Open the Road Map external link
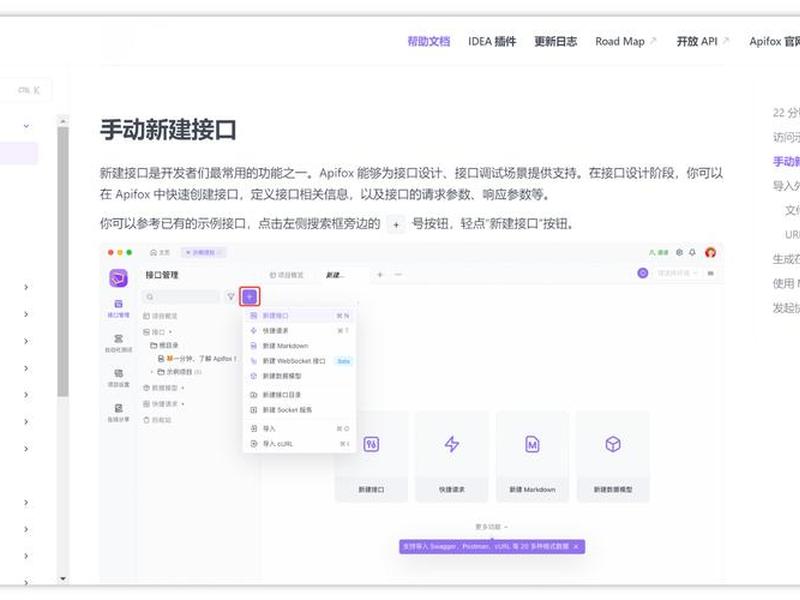800x600 pixels. tap(626, 41)
